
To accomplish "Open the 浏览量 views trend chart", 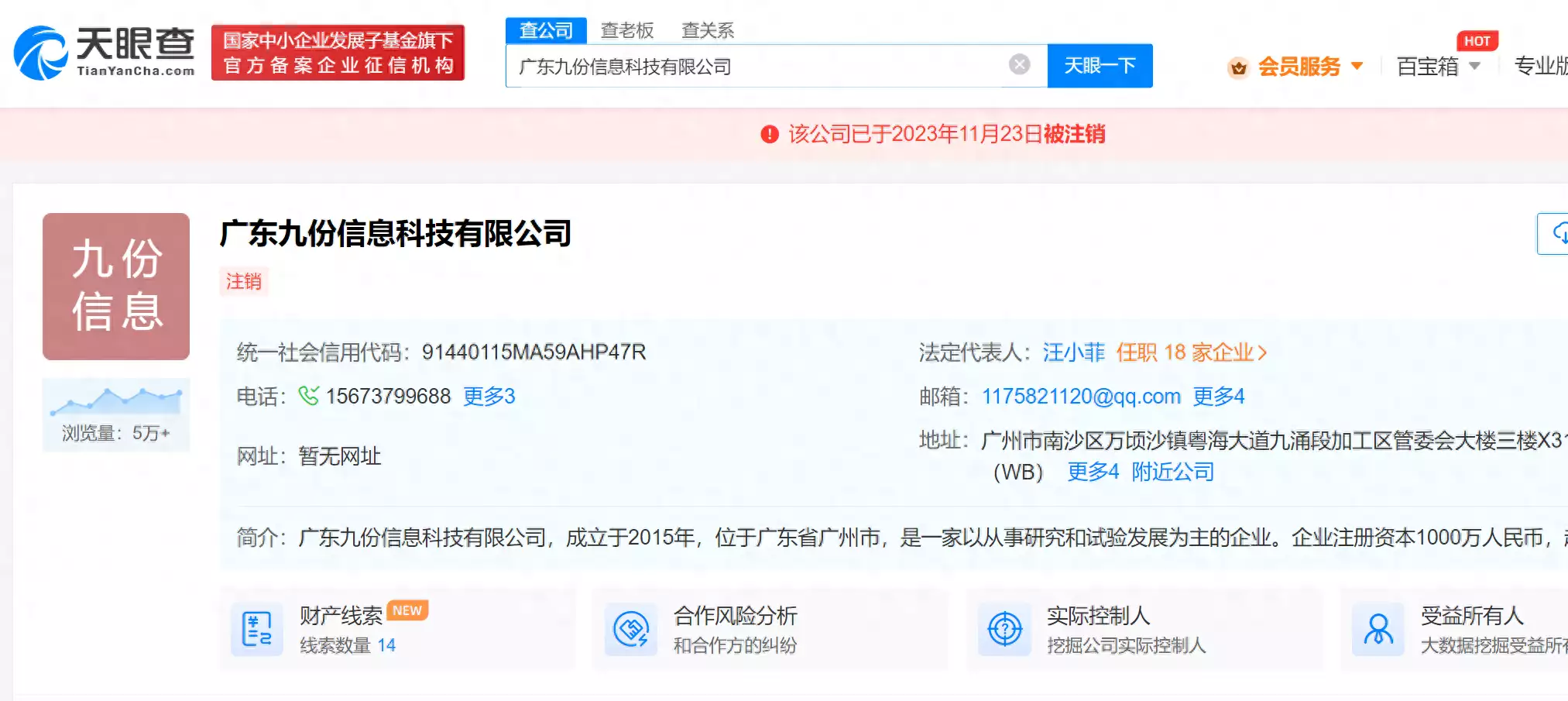I will coord(116,414).
